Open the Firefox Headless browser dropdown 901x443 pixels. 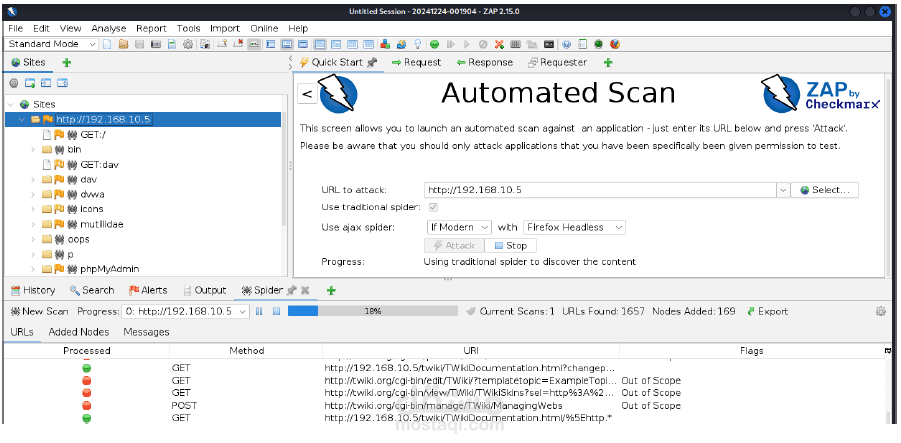pyautogui.click(x=573, y=228)
